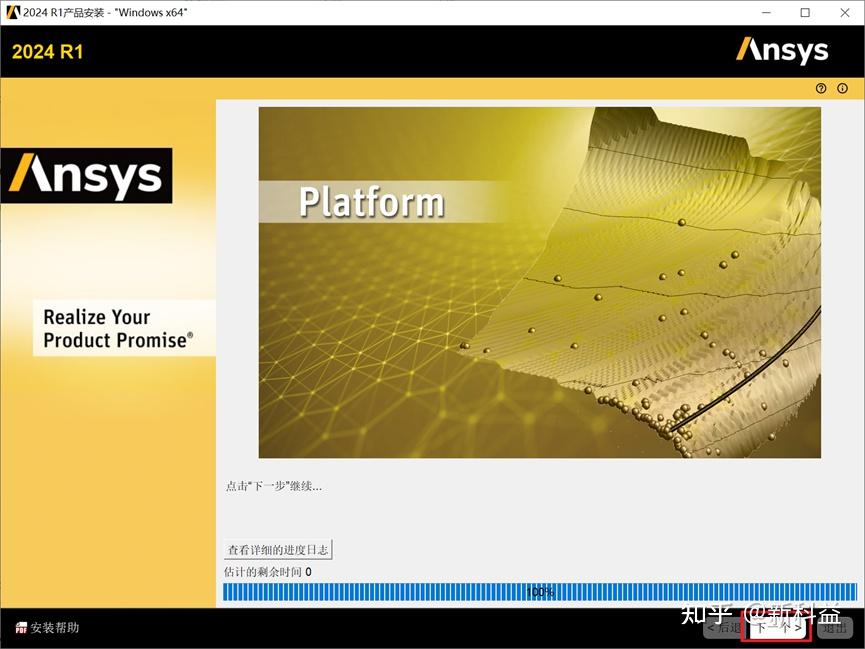Maximize the installer window

(x=805, y=12)
